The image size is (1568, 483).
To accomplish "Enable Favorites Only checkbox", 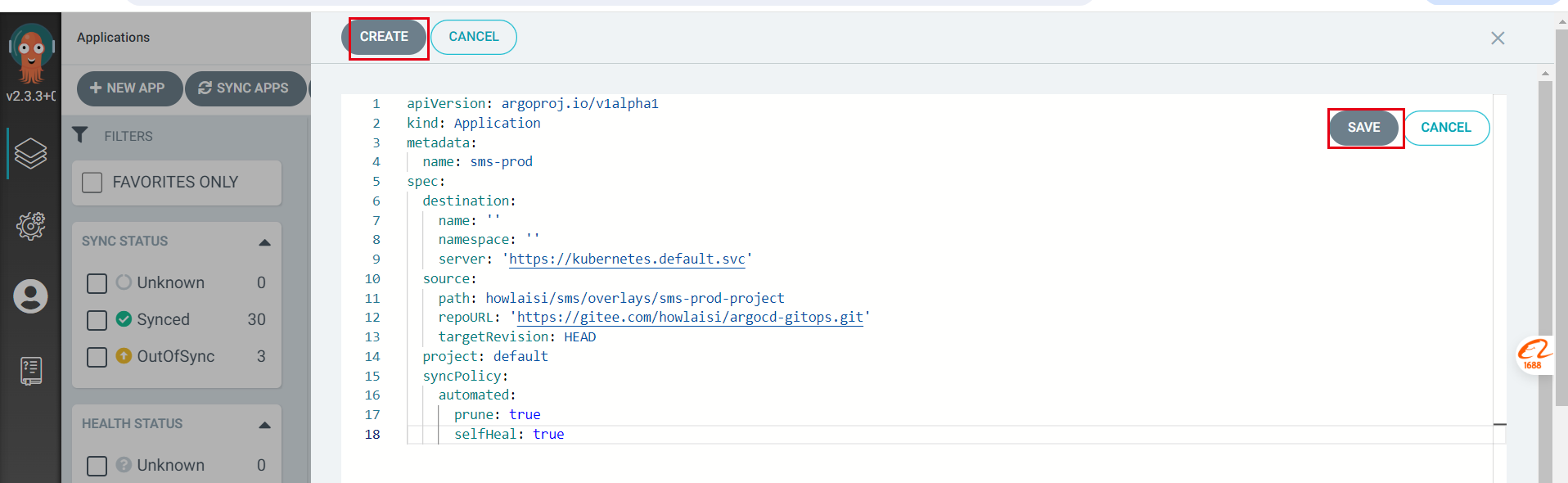I will [x=92, y=183].
